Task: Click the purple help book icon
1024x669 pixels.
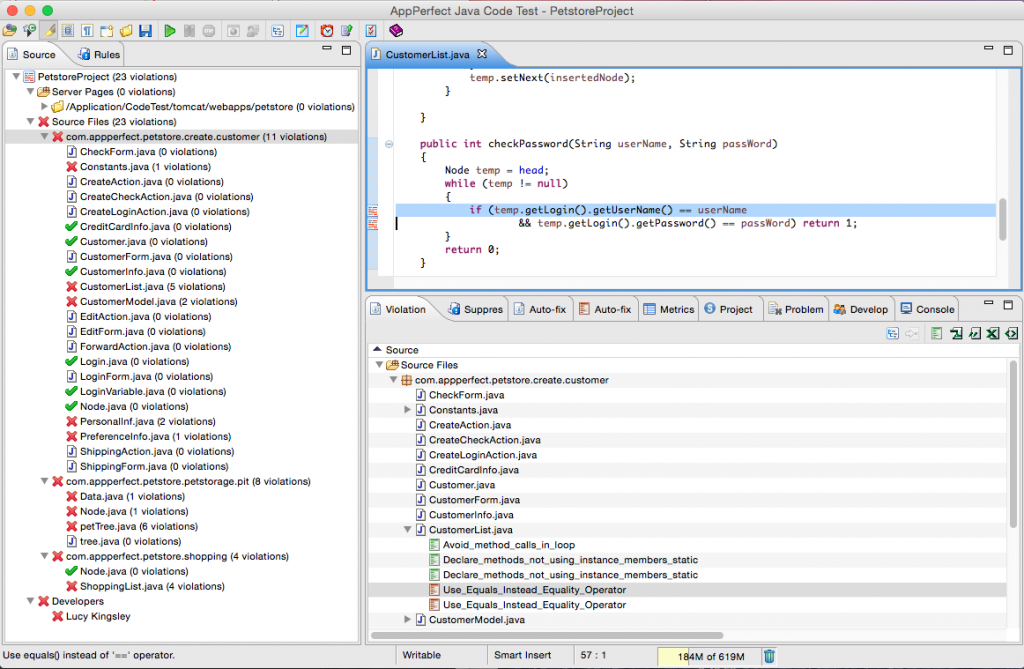Action: pos(396,31)
